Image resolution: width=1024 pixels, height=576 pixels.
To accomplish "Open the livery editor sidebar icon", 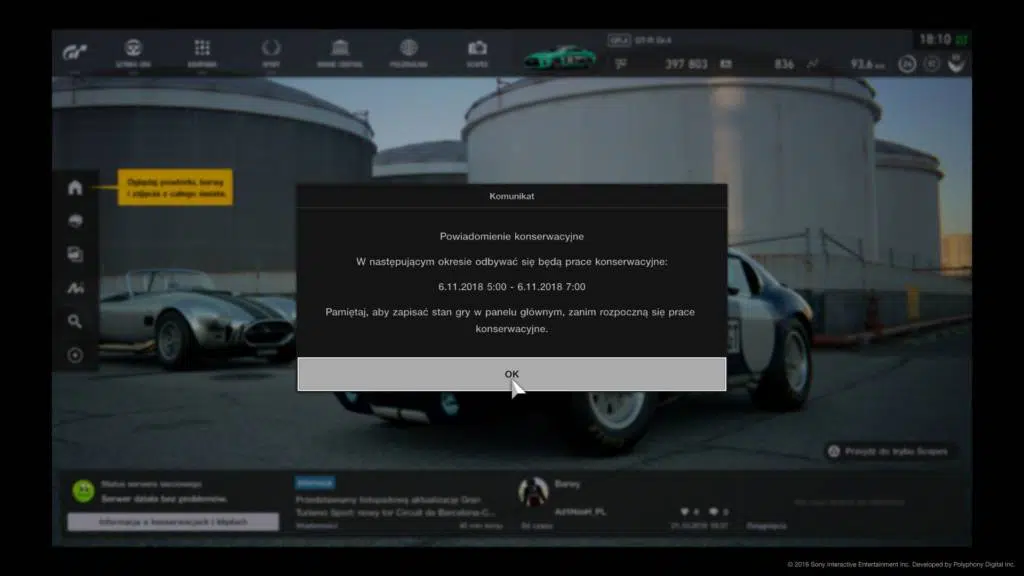I will 75,288.
